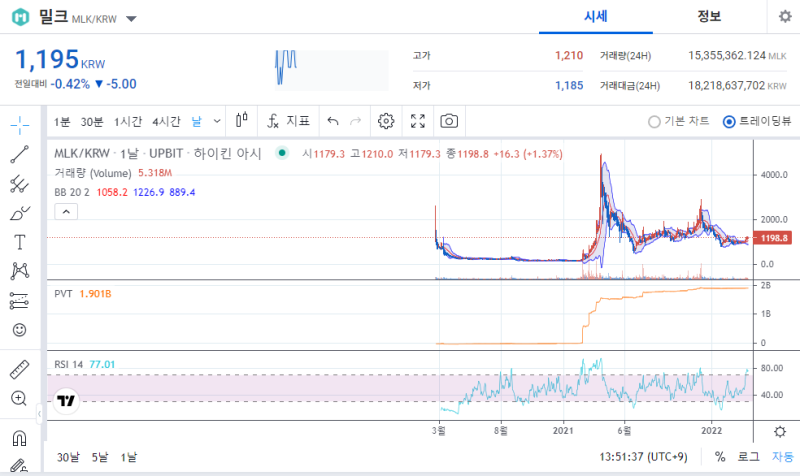This screenshot has width=800, height=476.
Task: Redo the chart action
Action: pos(356,121)
